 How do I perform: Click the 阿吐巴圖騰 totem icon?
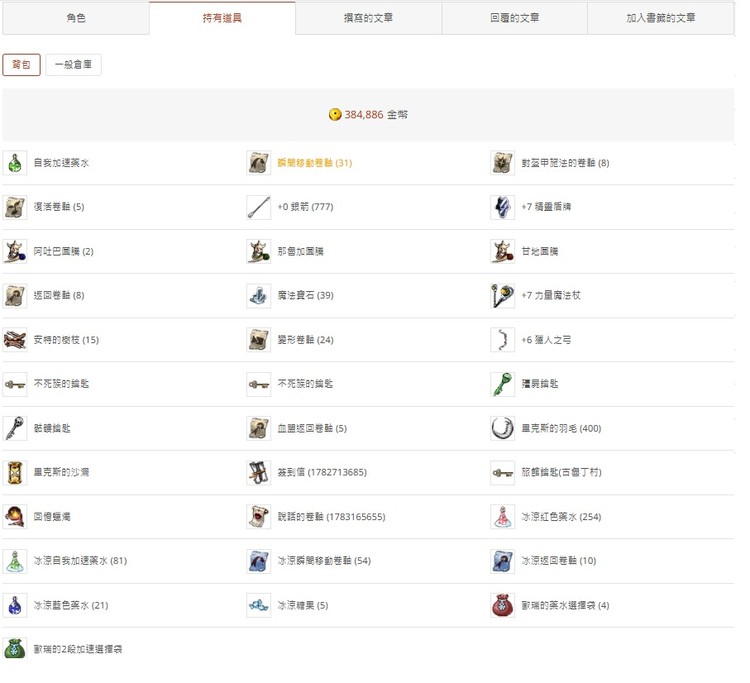(15, 252)
